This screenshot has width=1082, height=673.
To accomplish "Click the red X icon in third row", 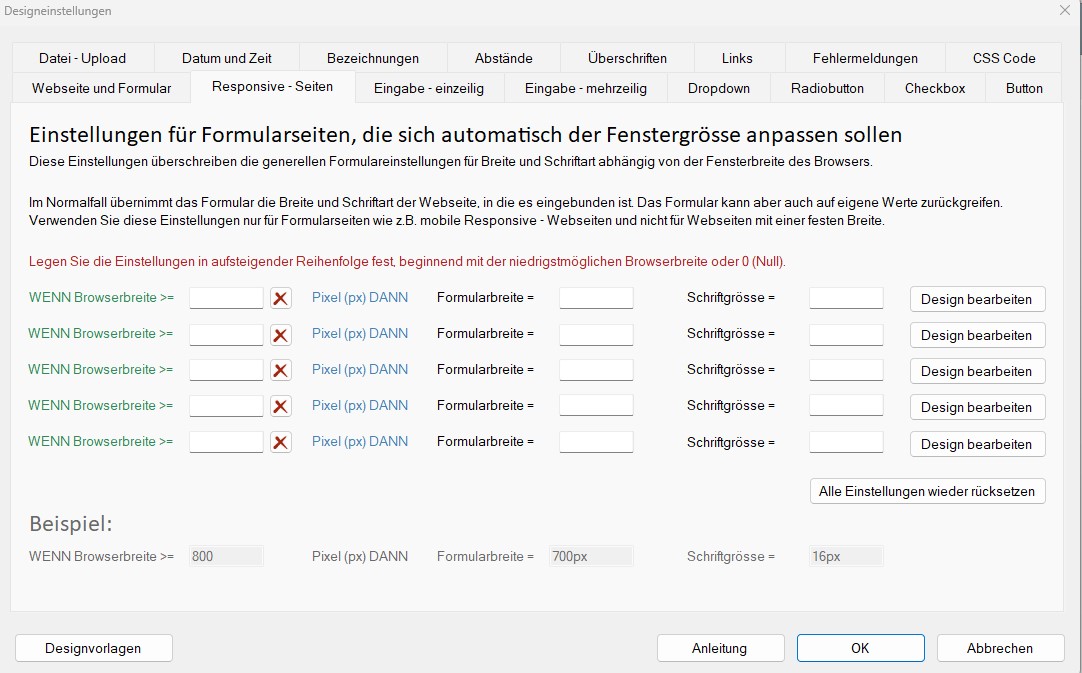I will 281,370.
